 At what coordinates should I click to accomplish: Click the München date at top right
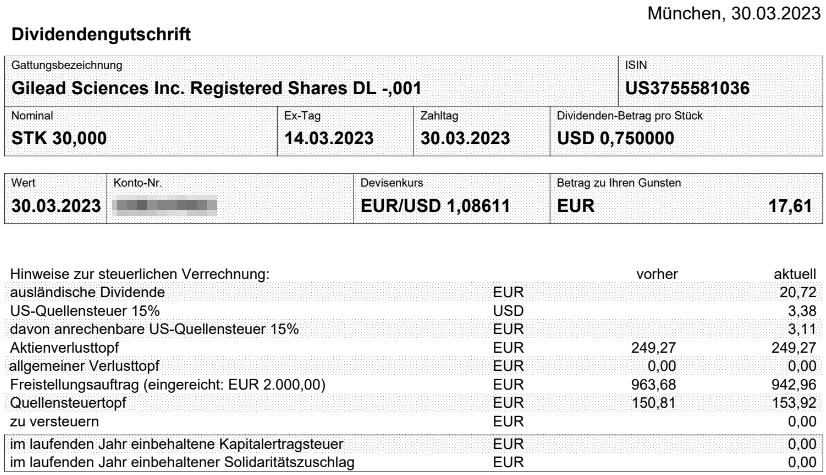pos(734,13)
